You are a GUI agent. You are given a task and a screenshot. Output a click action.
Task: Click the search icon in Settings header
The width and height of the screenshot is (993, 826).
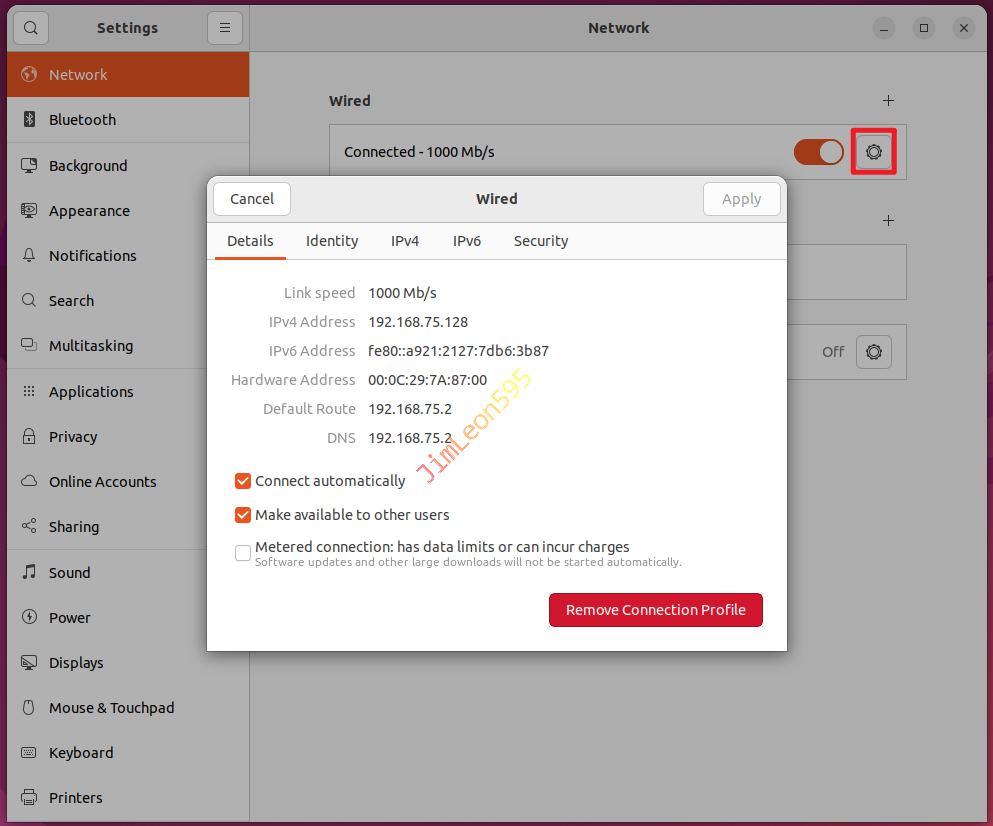coord(32,28)
